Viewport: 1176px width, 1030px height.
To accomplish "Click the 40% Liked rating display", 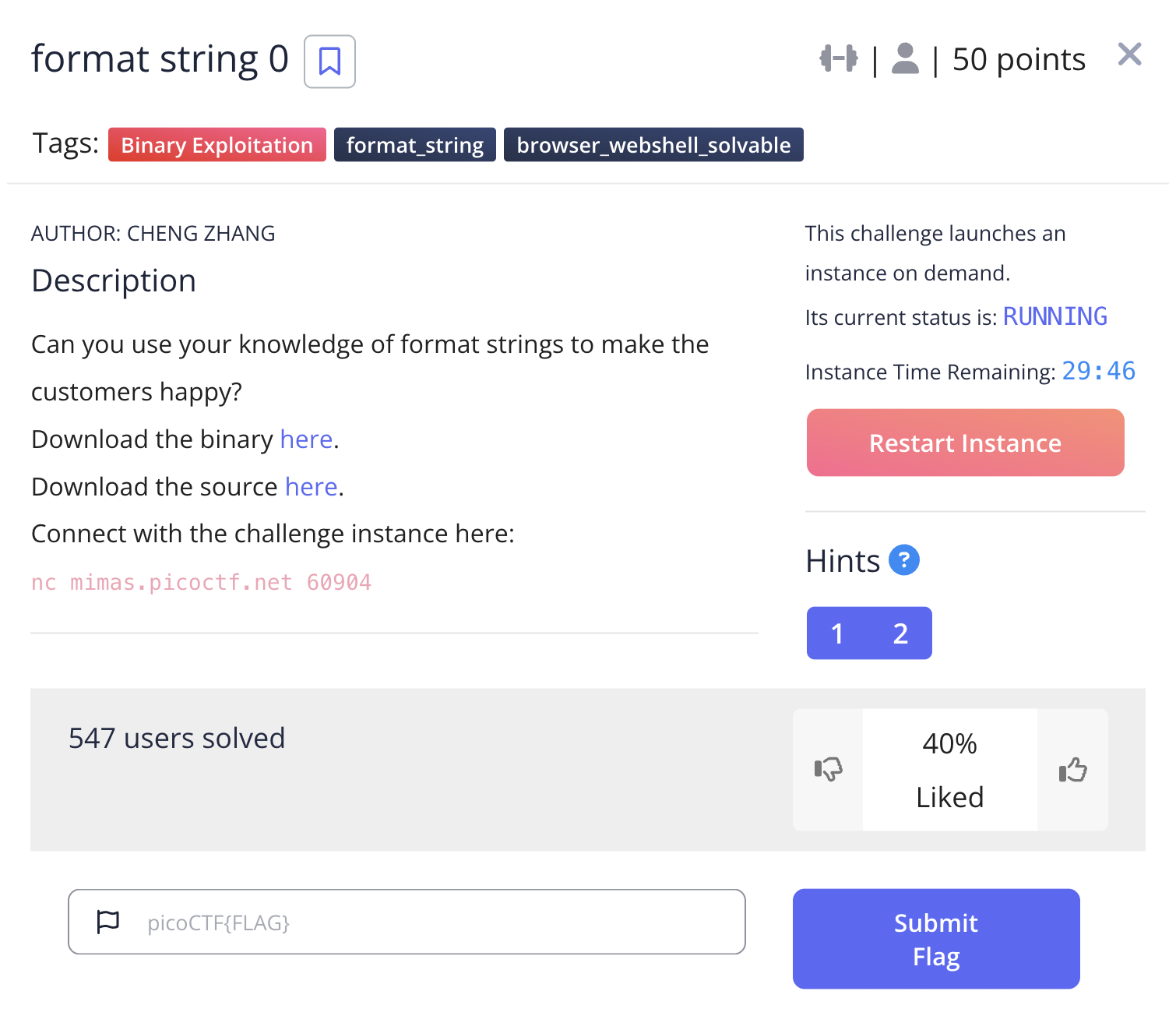I will coord(949,770).
